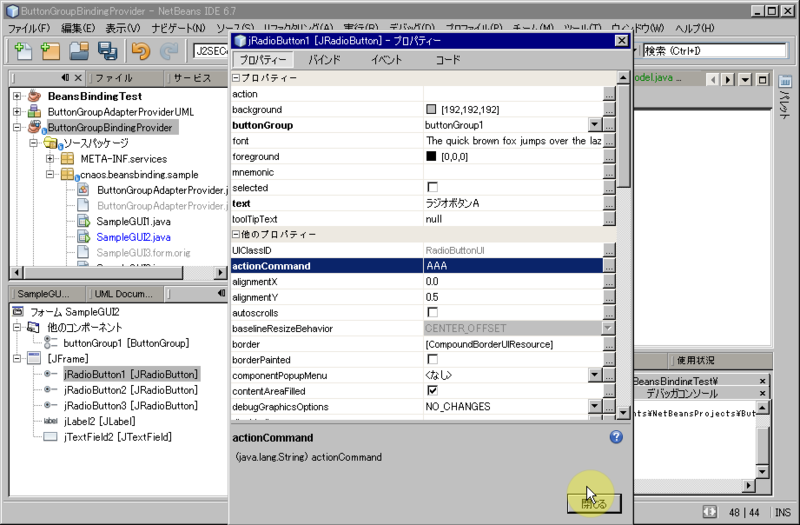
Task: Click properties list scroll down arrow
Action: 623,412
